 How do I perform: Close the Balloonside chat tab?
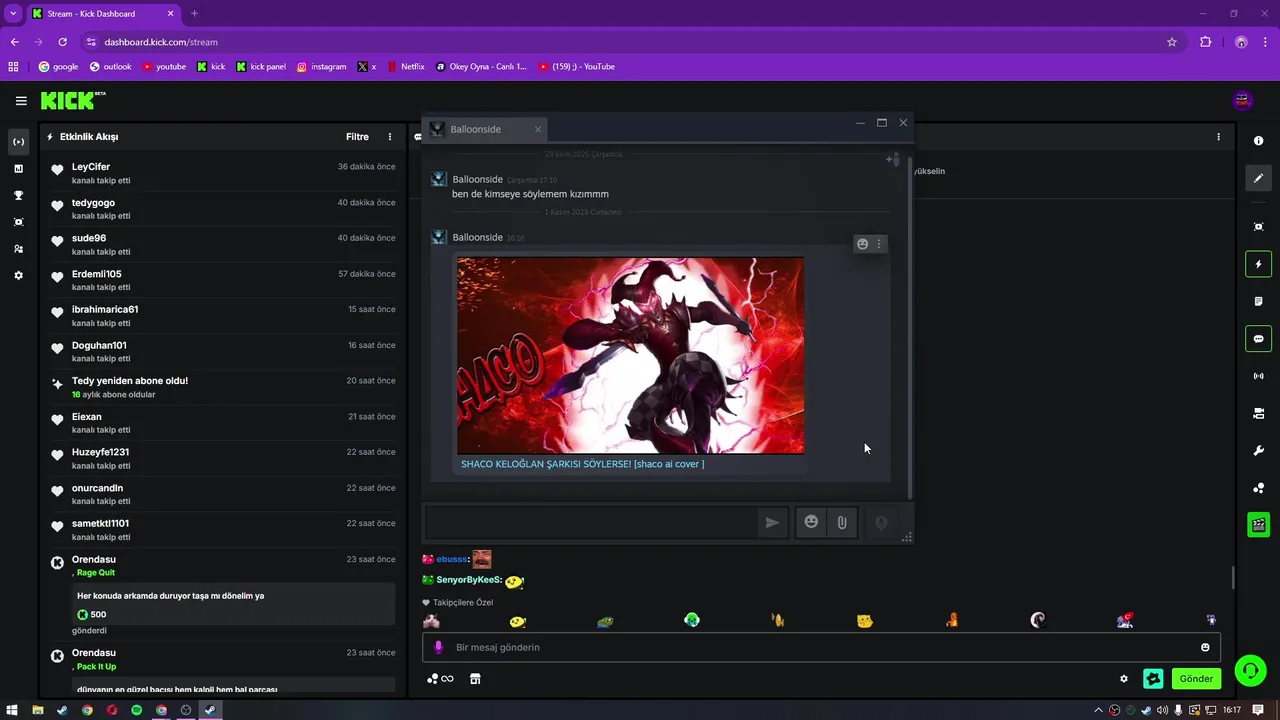point(537,129)
